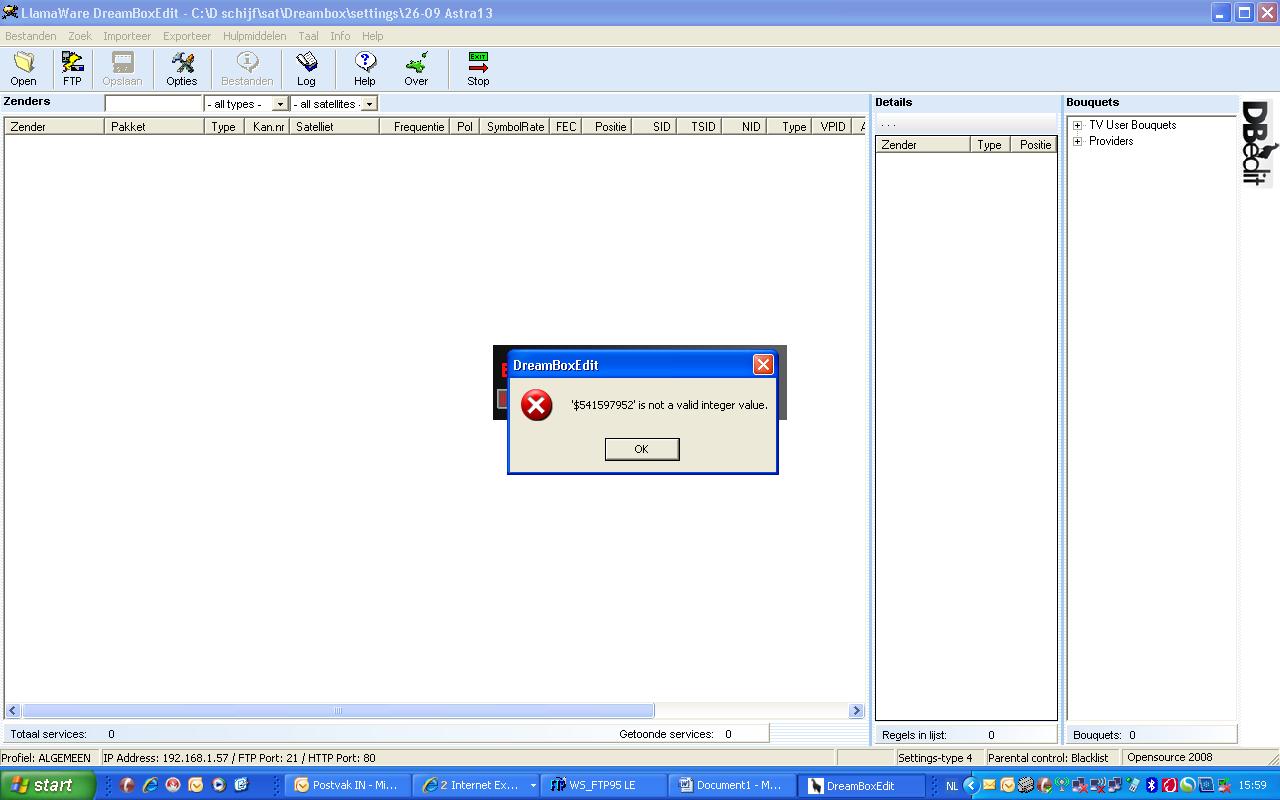Click the NL language indicator

point(951,786)
